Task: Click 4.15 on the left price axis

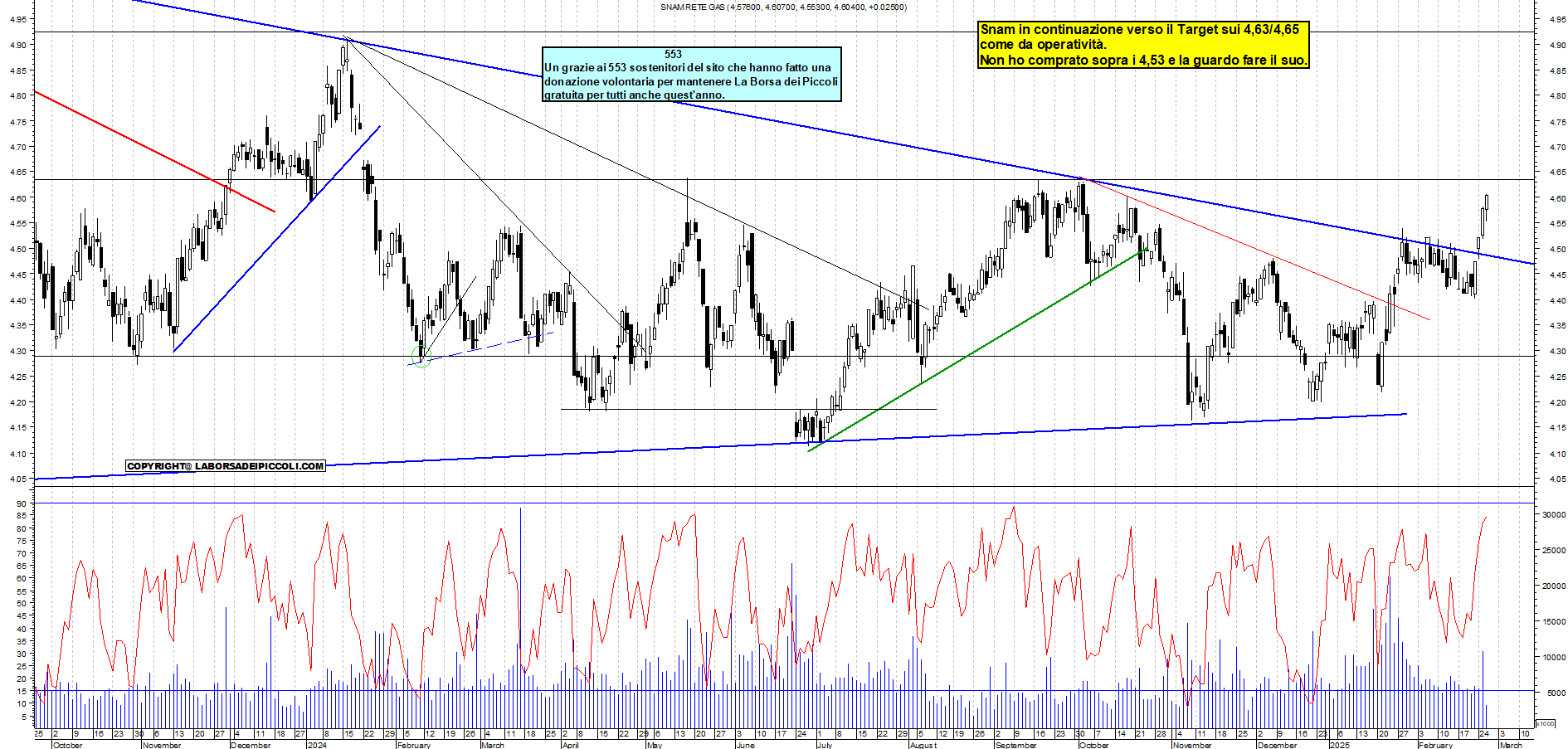Action: 18,428
